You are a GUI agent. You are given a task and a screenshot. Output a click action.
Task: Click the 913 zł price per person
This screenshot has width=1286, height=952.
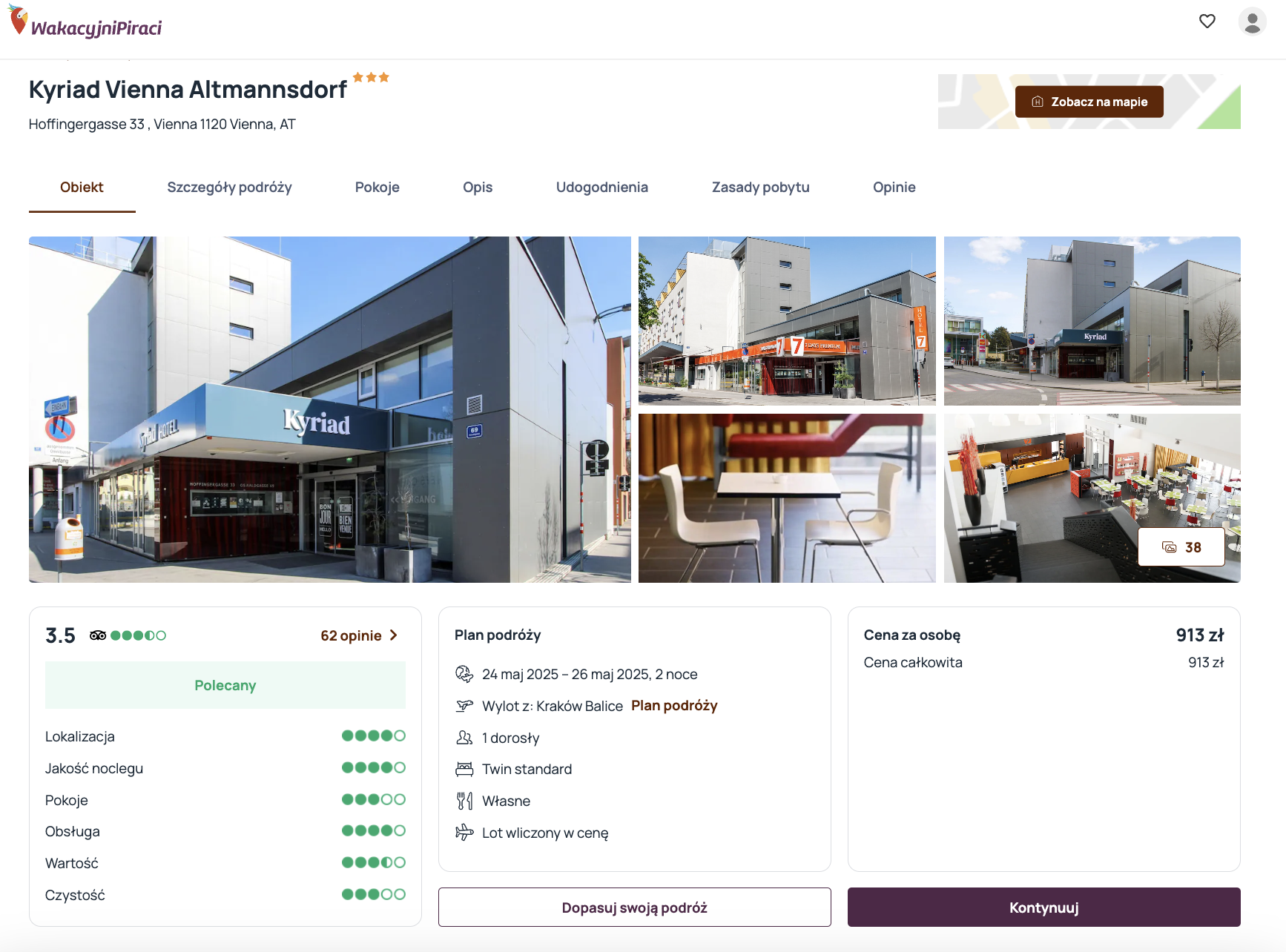click(x=1200, y=635)
